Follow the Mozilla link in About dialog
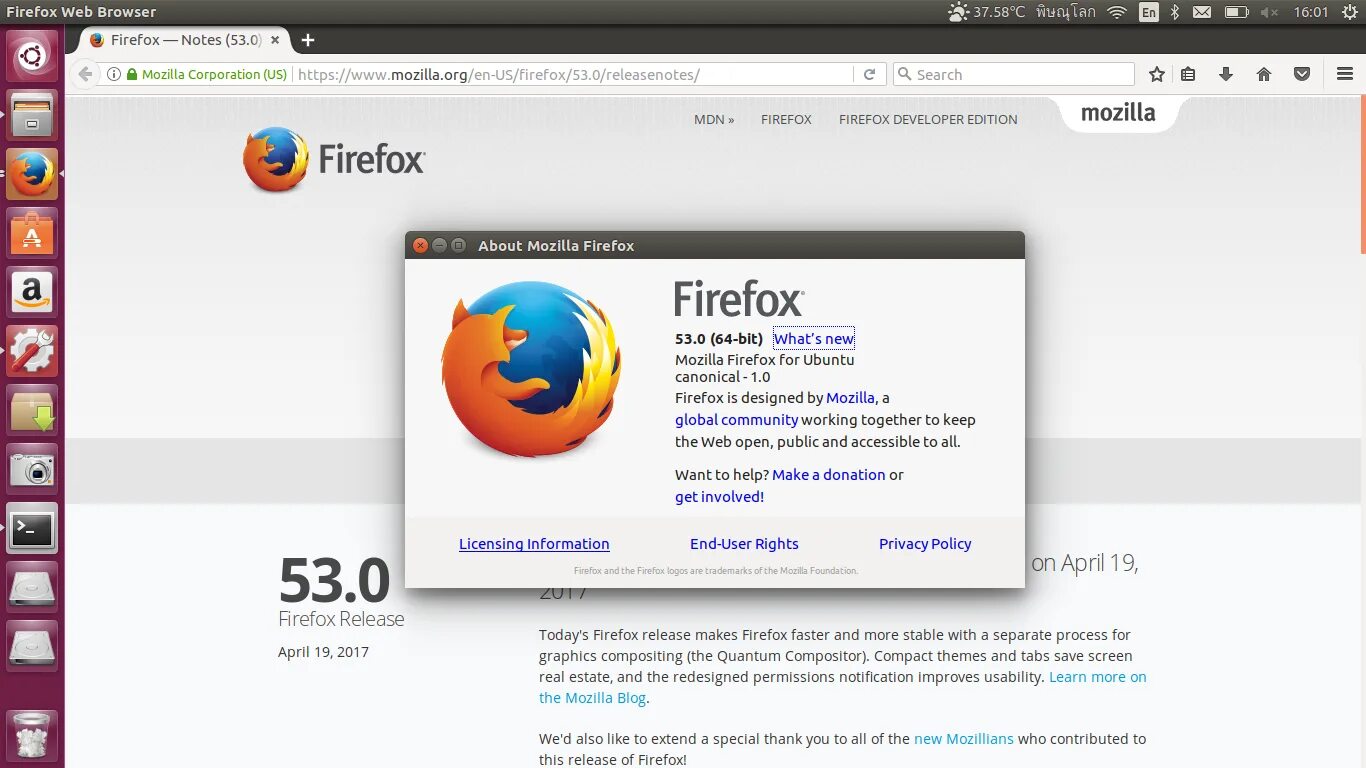This screenshot has width=1366, height=768. (850, 398)
